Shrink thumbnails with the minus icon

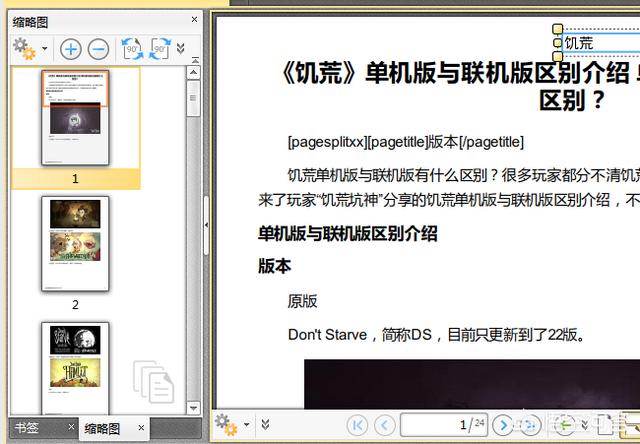98,49
